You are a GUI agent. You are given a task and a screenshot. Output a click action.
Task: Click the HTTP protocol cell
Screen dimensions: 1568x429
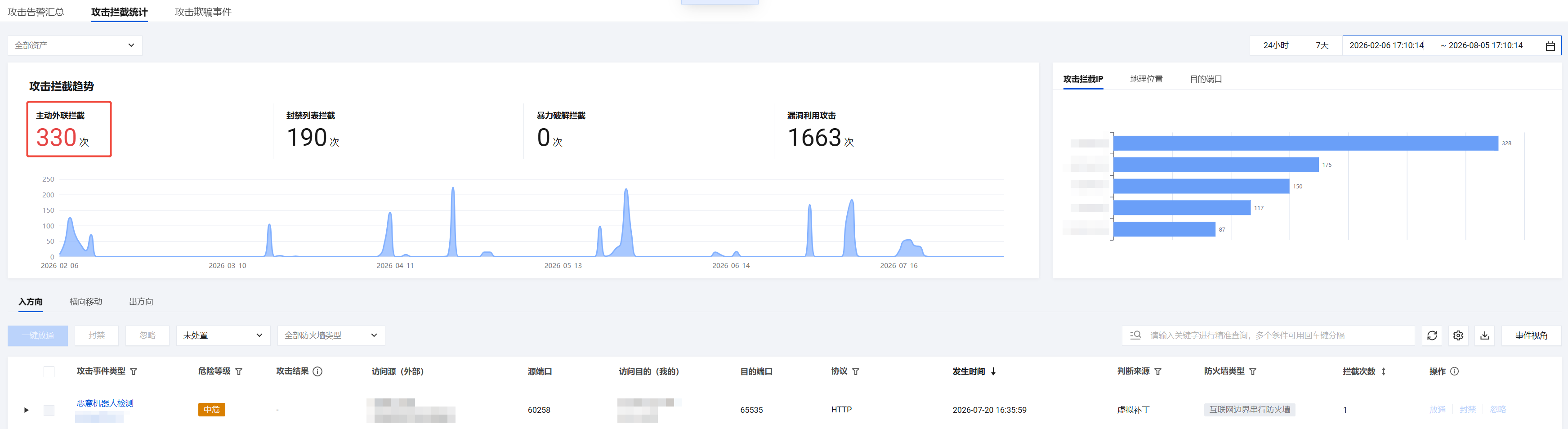tap(841, 410)
